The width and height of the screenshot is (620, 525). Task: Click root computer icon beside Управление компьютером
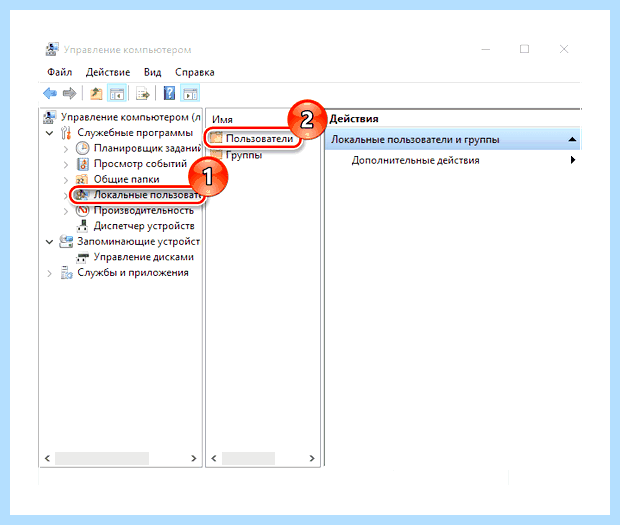(x=49, y=117)
